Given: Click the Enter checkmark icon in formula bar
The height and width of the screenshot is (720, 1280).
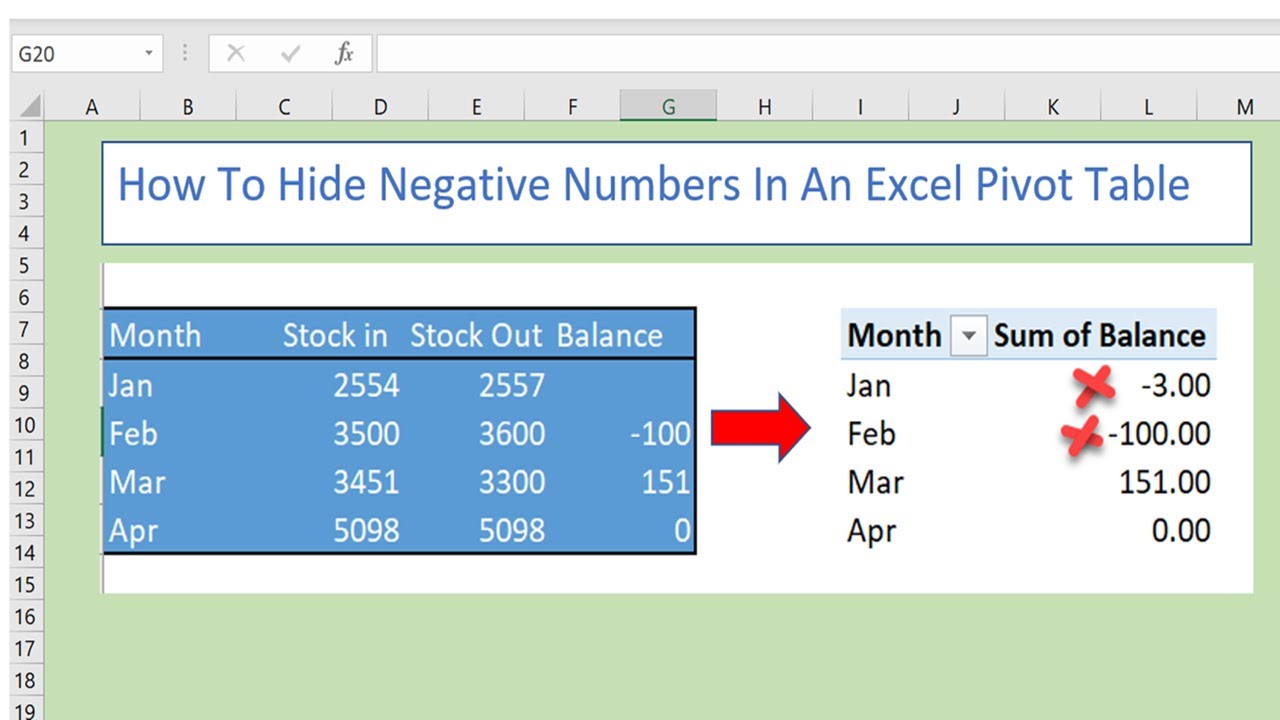Looking at the screenshot, I should tap(290, 54).
